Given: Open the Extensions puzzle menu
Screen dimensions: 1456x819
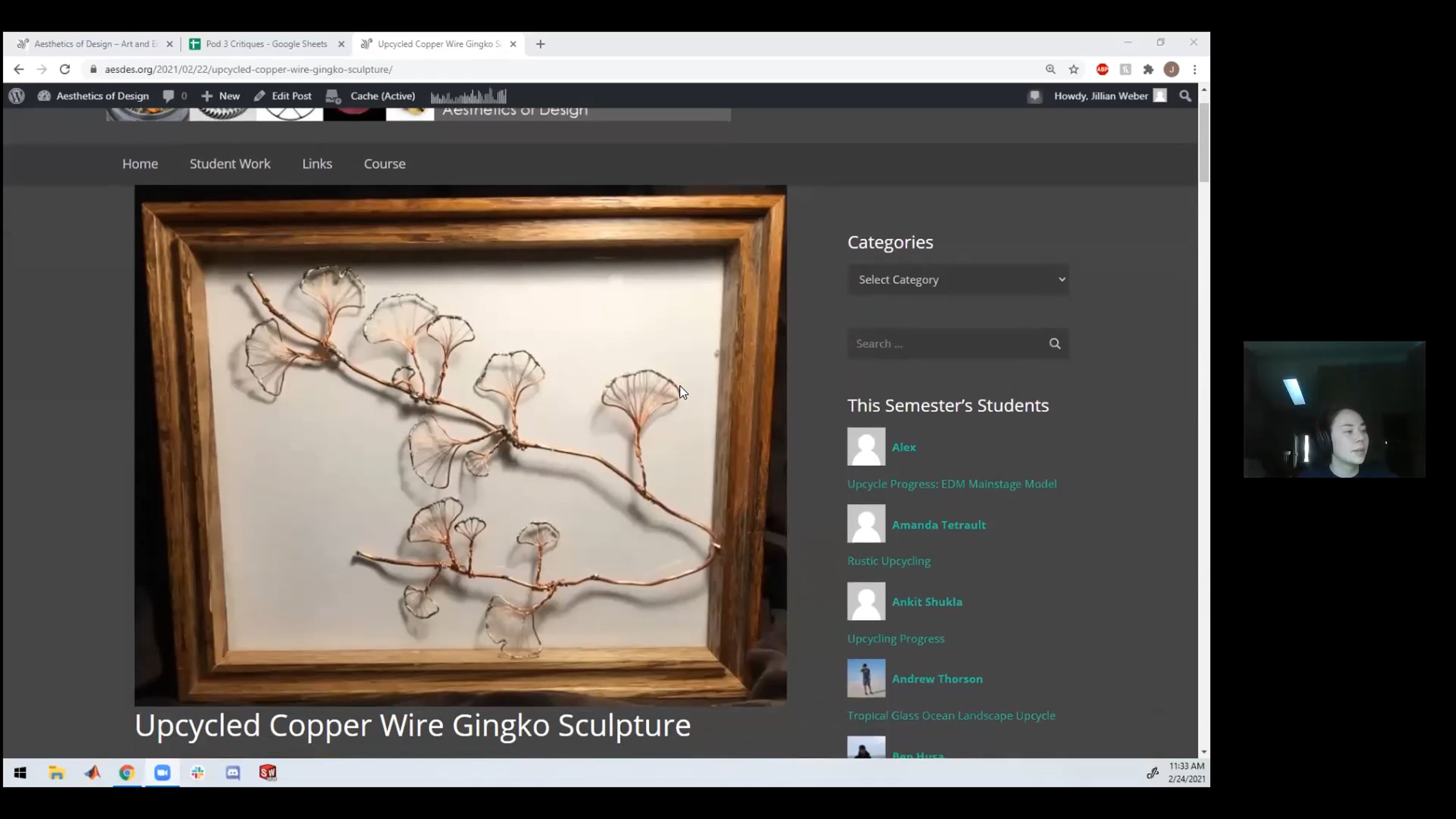Looking at the screenshot, I should click(1148, 69).
